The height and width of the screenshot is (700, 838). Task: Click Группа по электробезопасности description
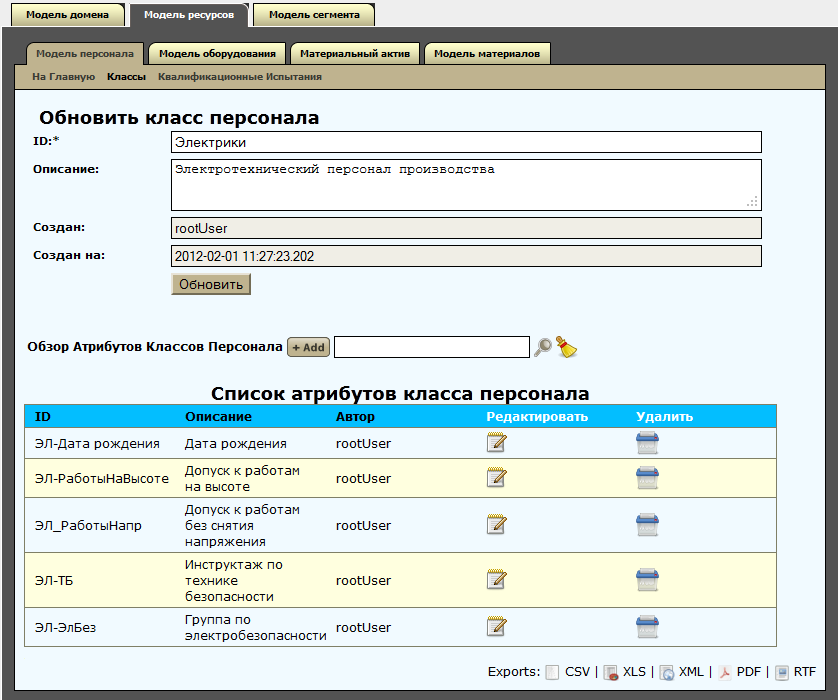pyautogui.click(x=255, y=628)
